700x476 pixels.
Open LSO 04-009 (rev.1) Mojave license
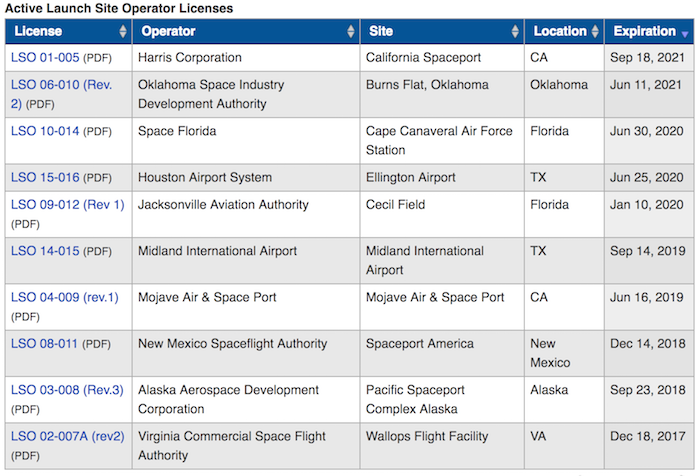(65, 297)
